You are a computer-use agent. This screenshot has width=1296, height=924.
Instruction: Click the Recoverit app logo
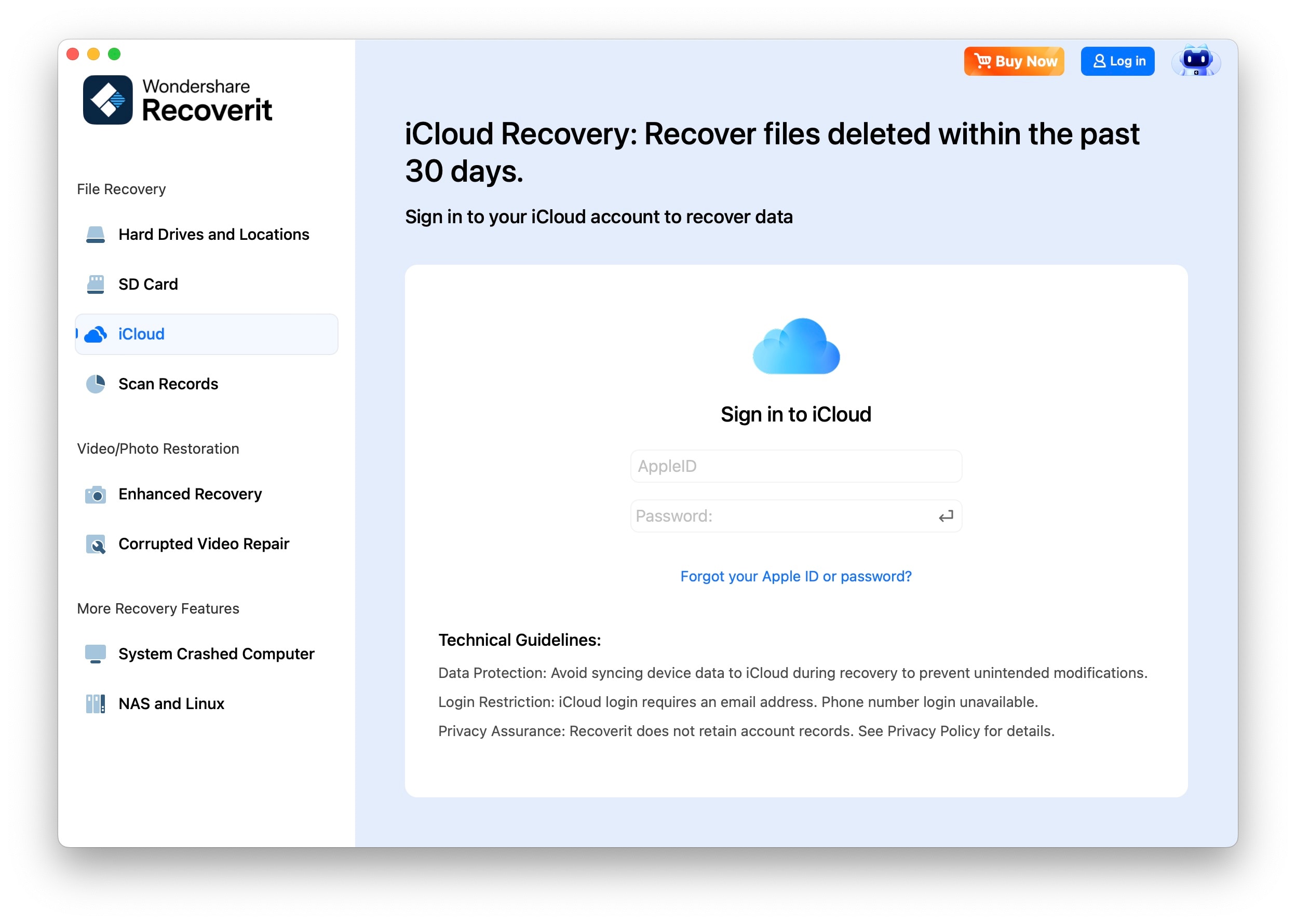107,100
